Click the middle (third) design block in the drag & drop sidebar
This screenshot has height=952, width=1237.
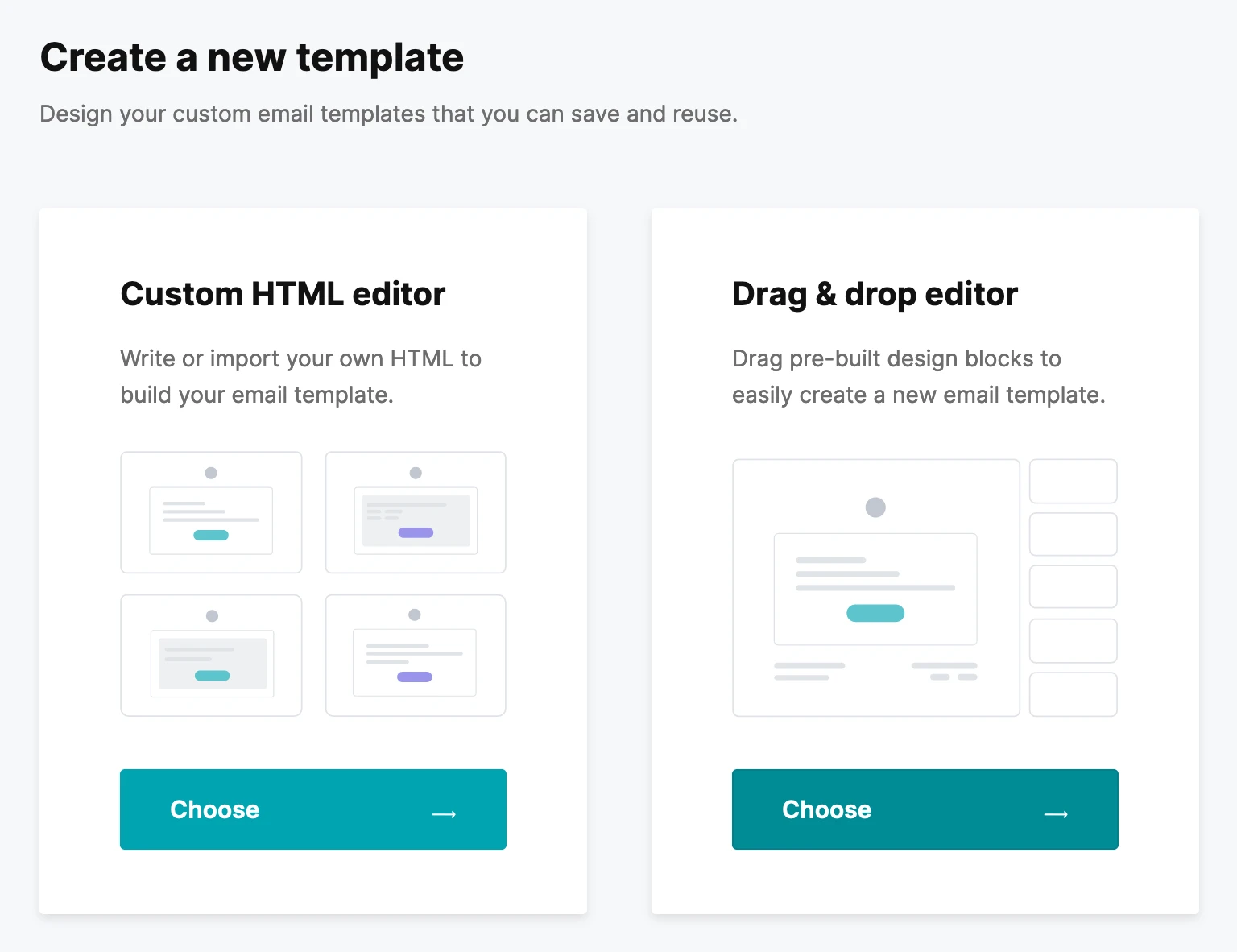point(1074,586)
